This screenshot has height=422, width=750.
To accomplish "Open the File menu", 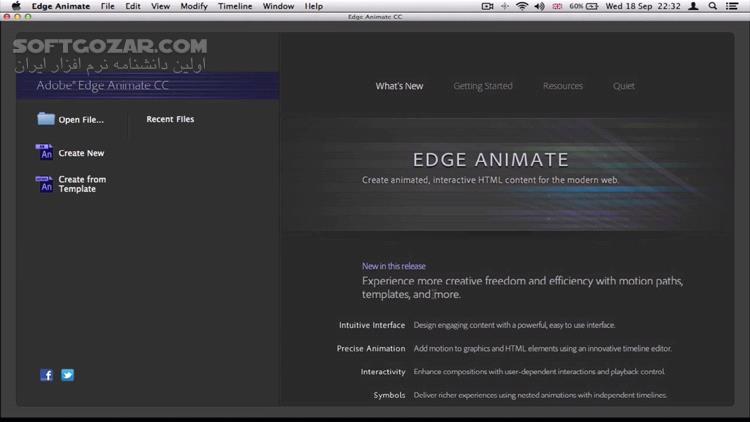I will [x=108, y=6].
